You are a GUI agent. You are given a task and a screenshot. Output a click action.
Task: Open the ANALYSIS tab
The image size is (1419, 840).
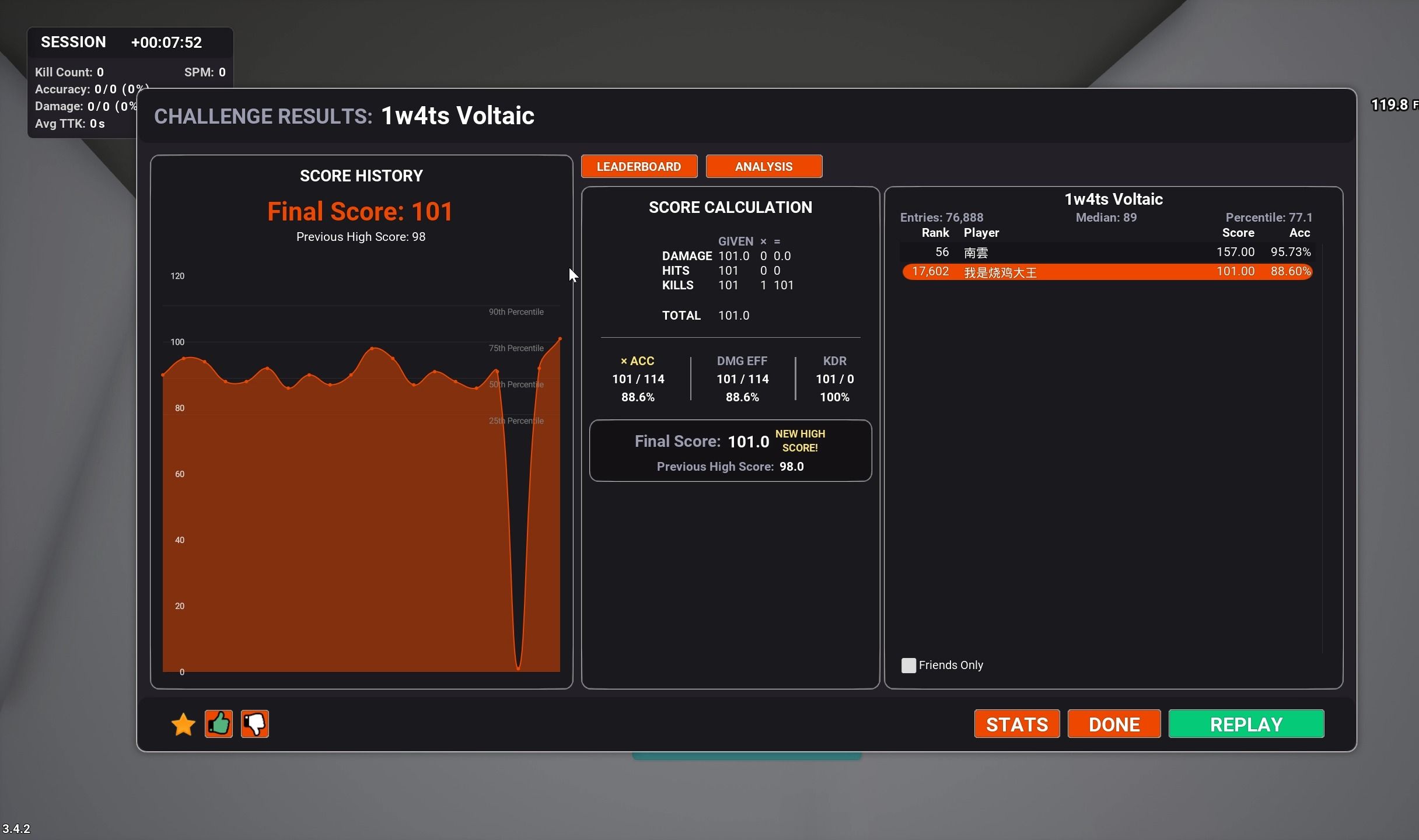pyautogui.click(x=764, y=166)
